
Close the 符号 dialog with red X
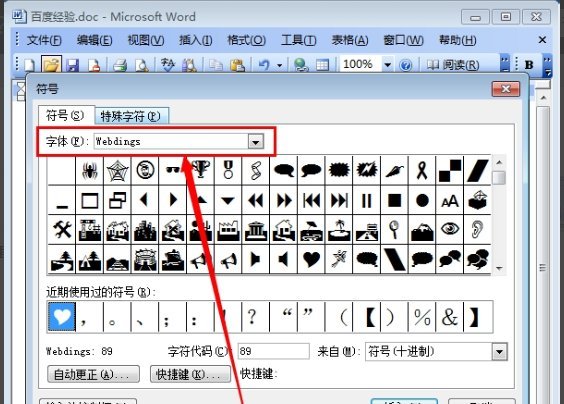(x=506, y=88)
